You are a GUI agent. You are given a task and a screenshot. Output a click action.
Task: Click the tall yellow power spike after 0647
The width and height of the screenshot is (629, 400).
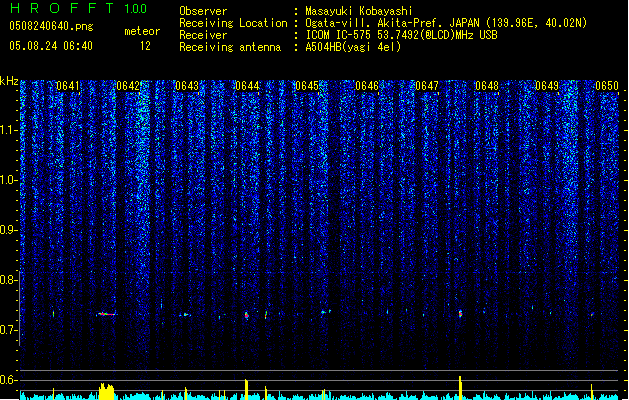pyautogui.click(x=461, y=388)
